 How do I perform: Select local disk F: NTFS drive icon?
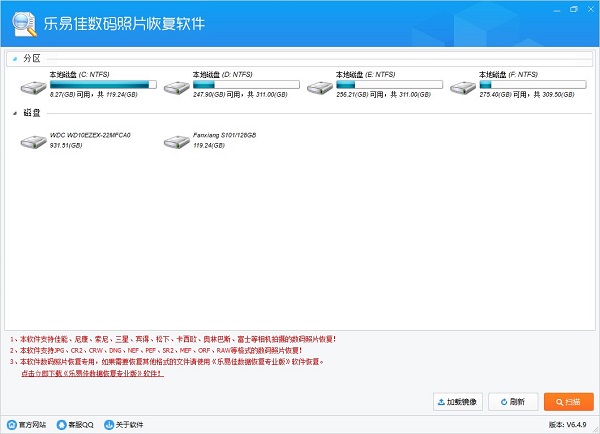(x=463, y=87)
